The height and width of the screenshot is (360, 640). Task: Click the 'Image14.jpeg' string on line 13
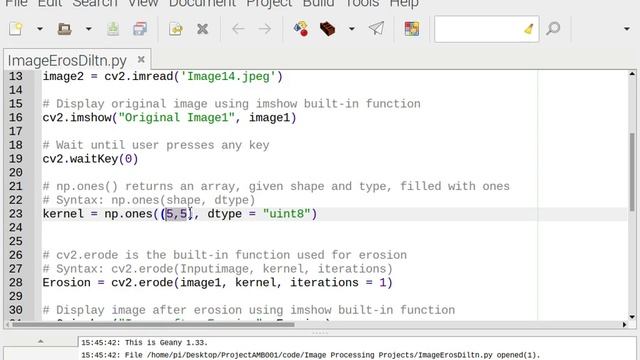228,77
